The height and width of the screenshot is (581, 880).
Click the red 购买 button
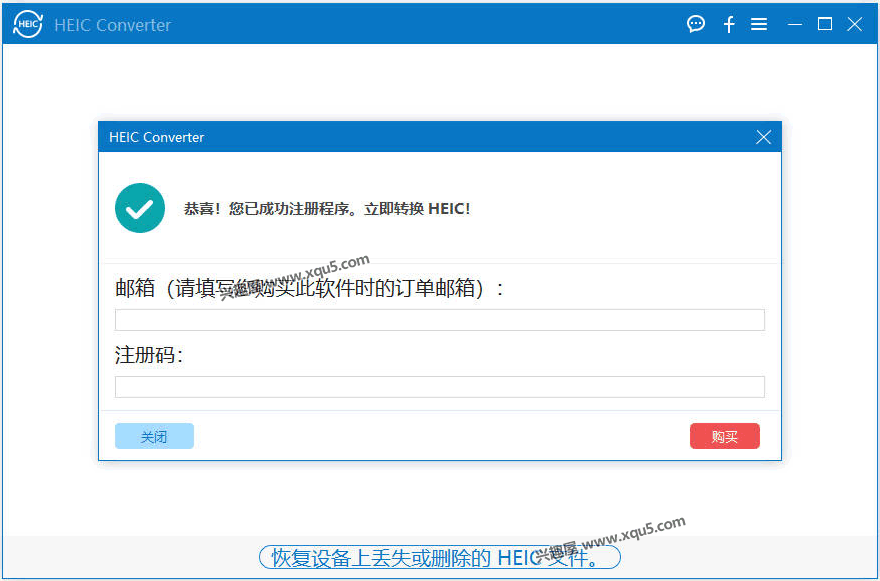[x=724, y=436]
